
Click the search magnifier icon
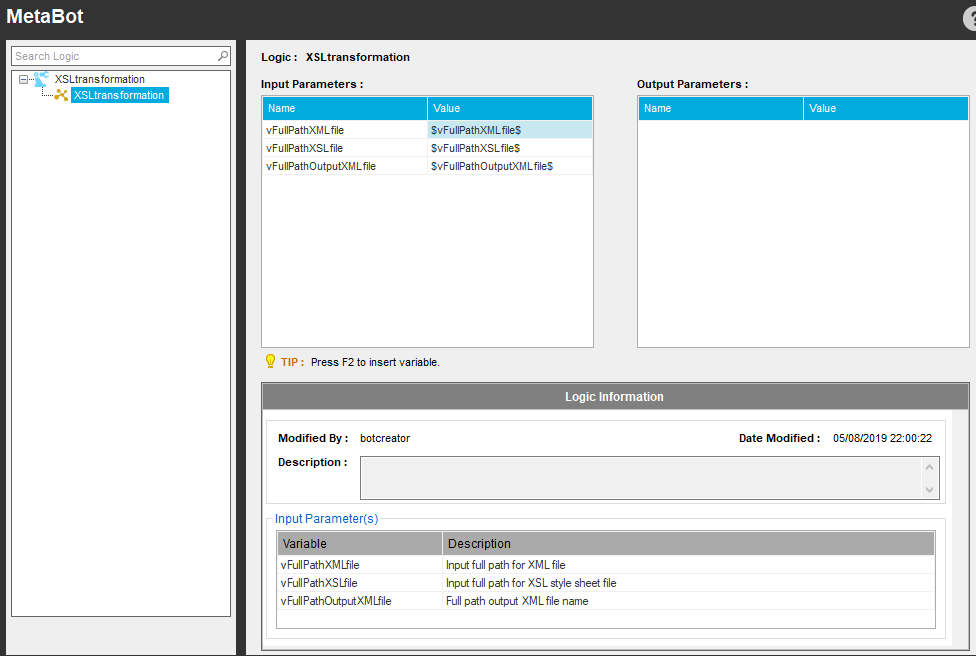click(223, 57)
